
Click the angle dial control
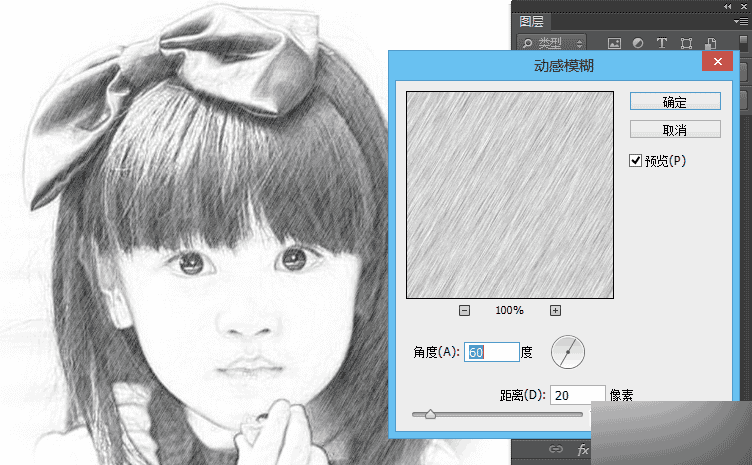(568, 352)
